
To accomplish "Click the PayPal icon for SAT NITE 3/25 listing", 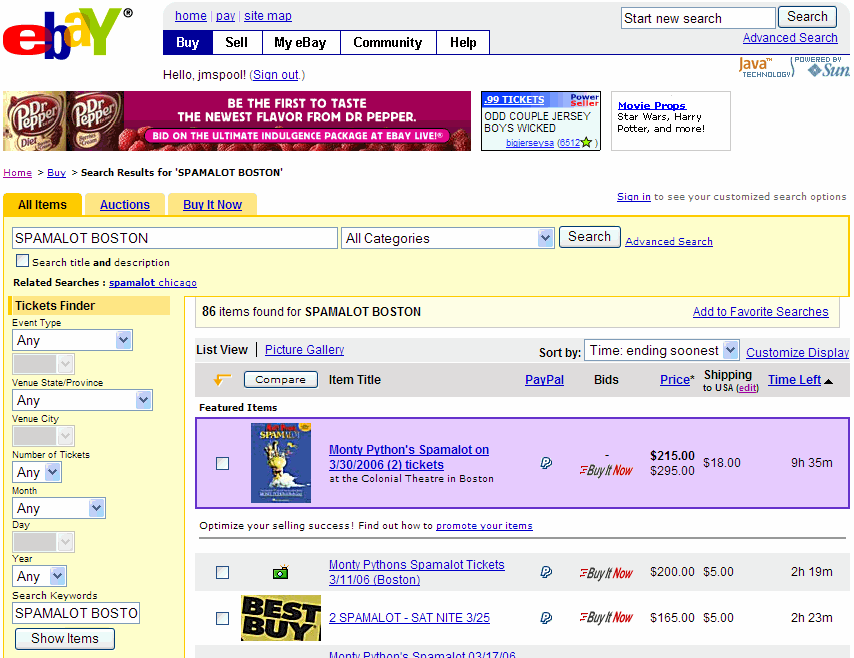I will [x=546, y=618].
